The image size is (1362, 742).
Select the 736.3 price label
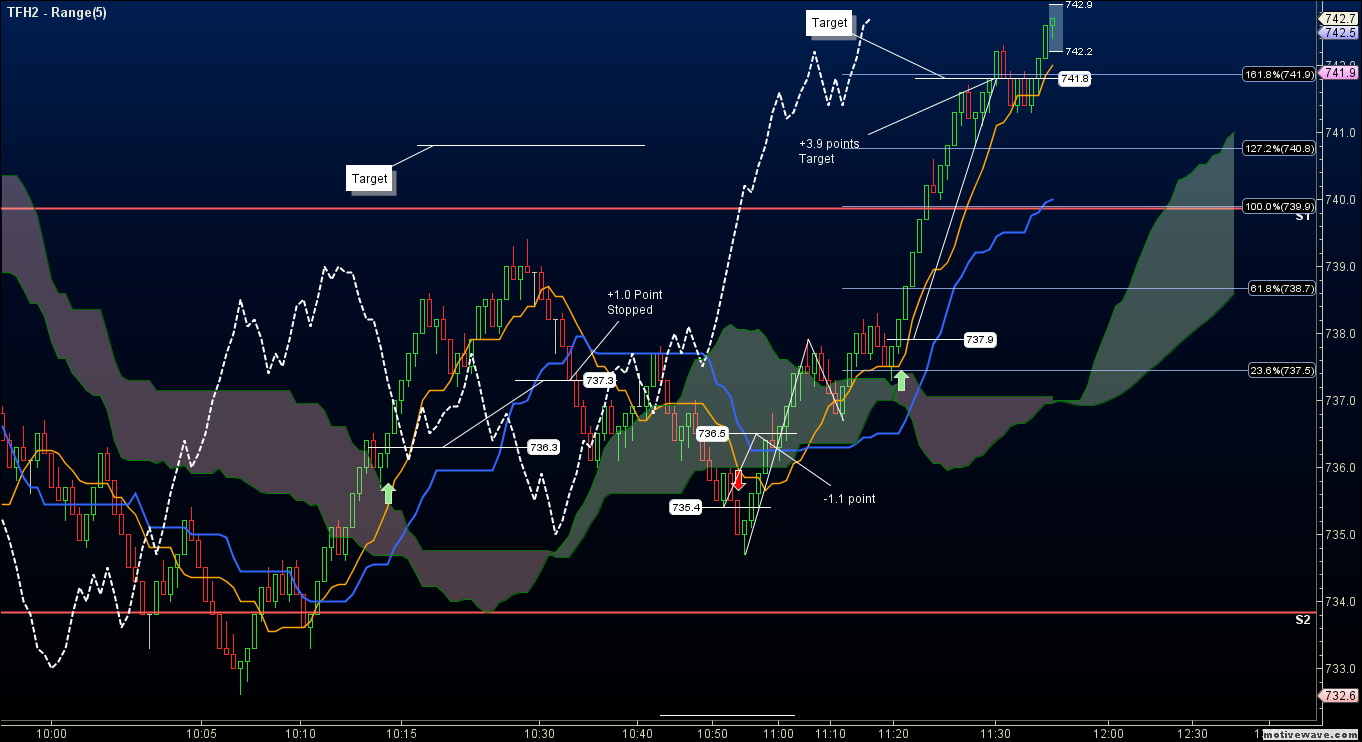tap(543, 447)
